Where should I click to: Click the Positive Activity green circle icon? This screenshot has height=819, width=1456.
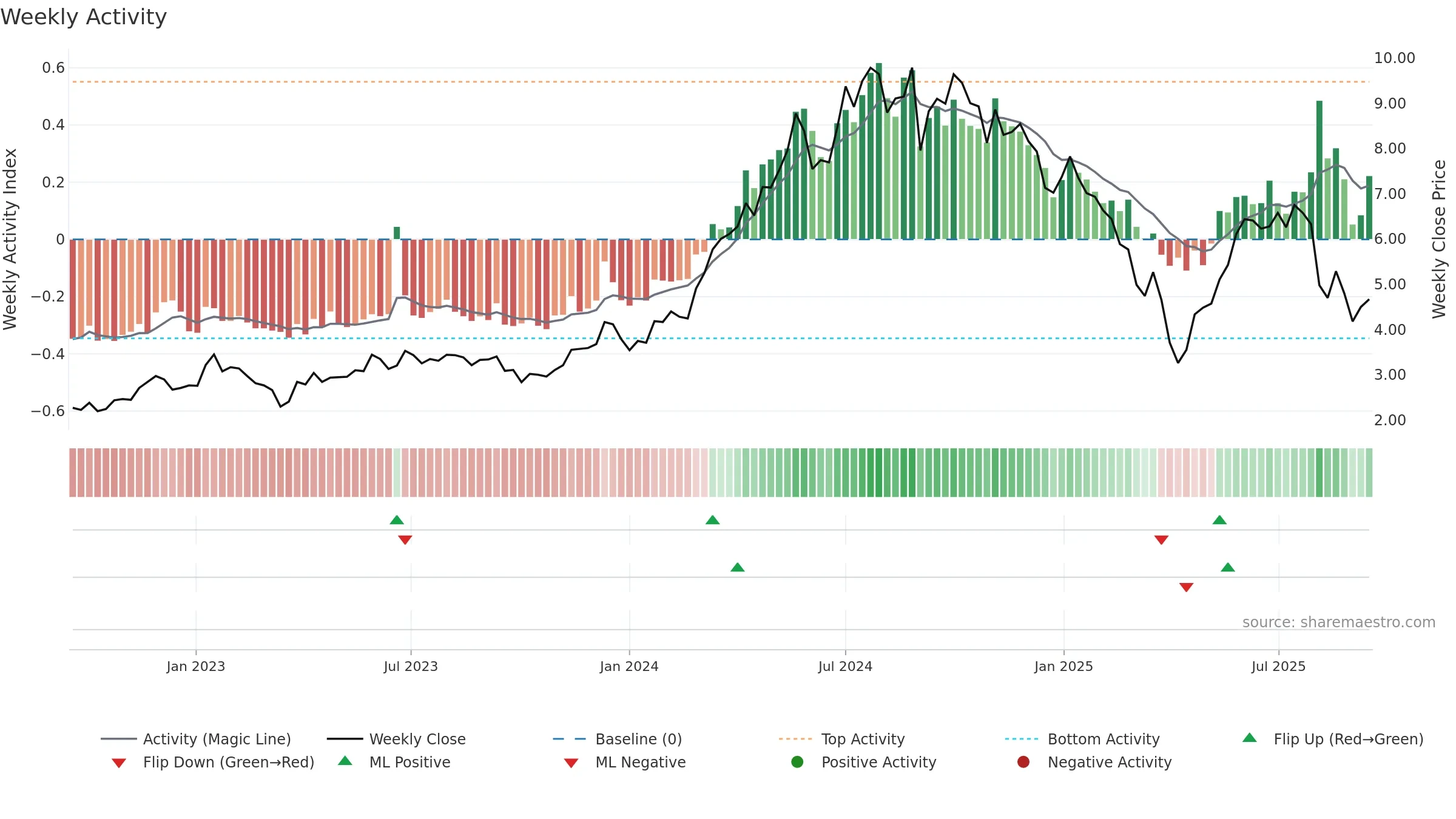click(797, 762)
